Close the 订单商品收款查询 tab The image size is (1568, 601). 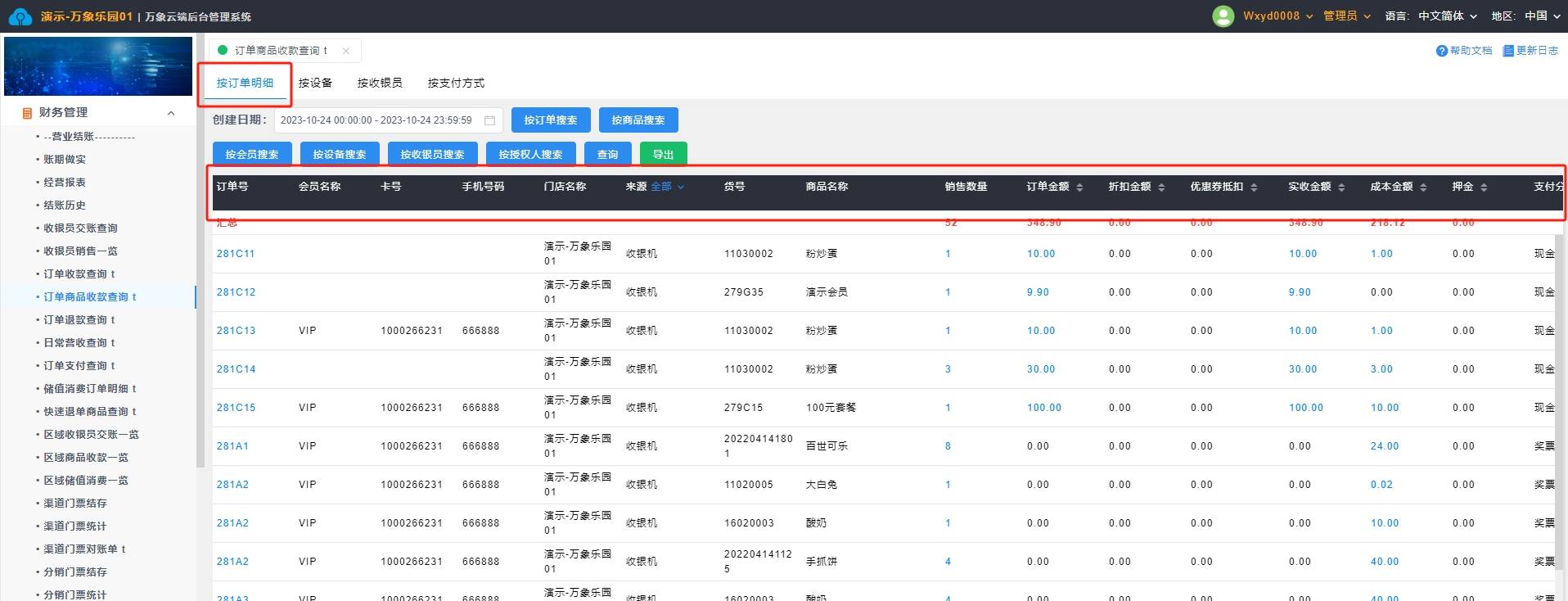(346, 51)
